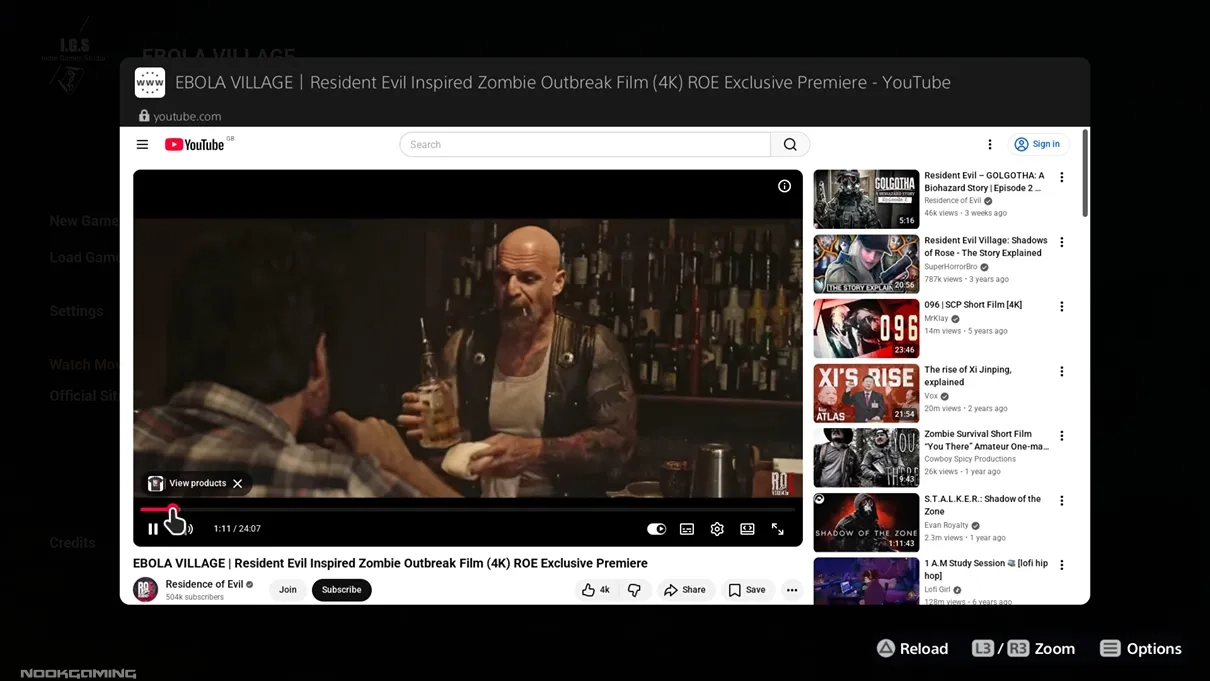Image resolution: width=1210 pixels, height=681 pixels.
Task: Click the www browser icon
Action: (150, 82)
